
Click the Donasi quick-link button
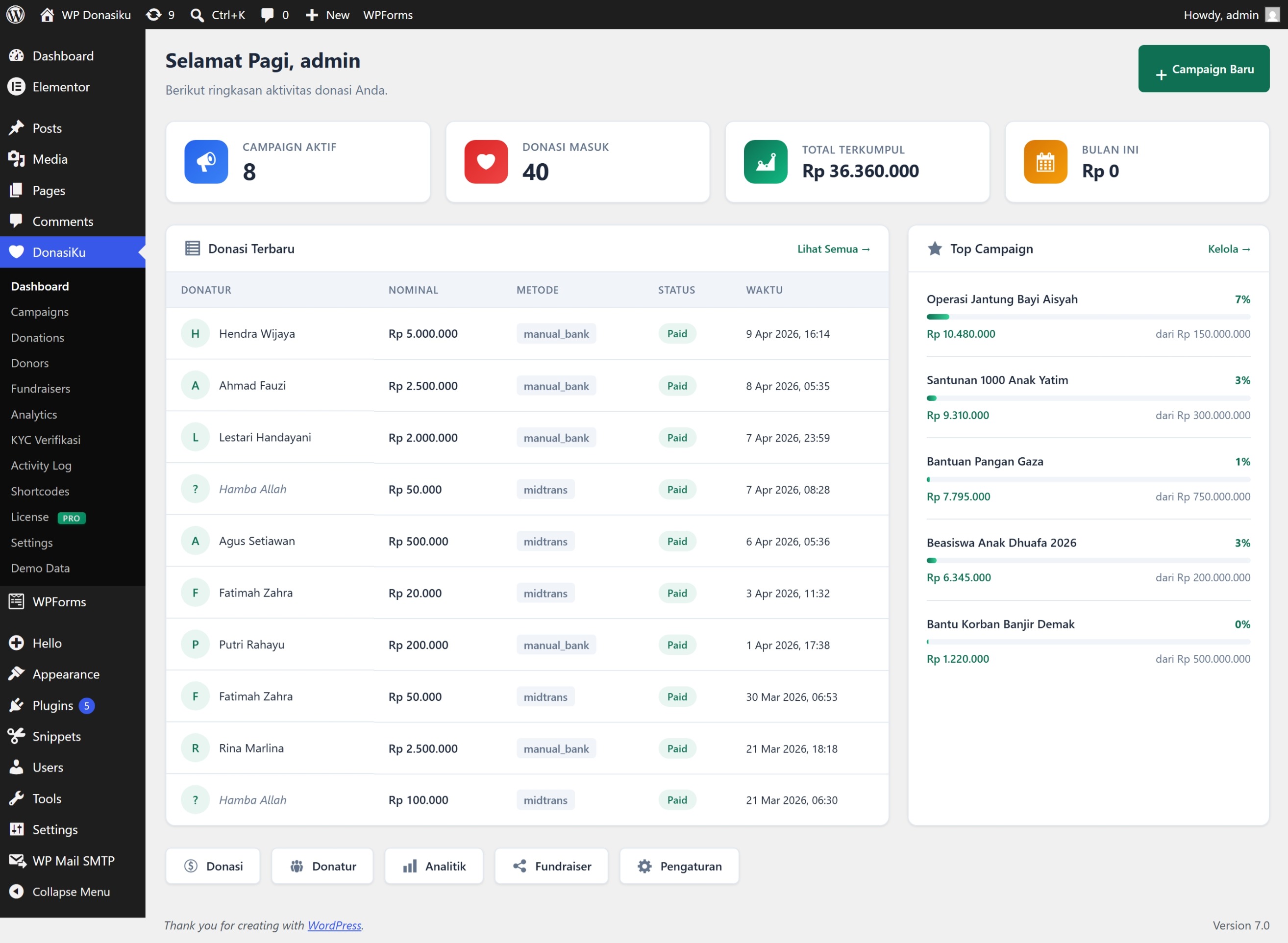tap(213, 866)
